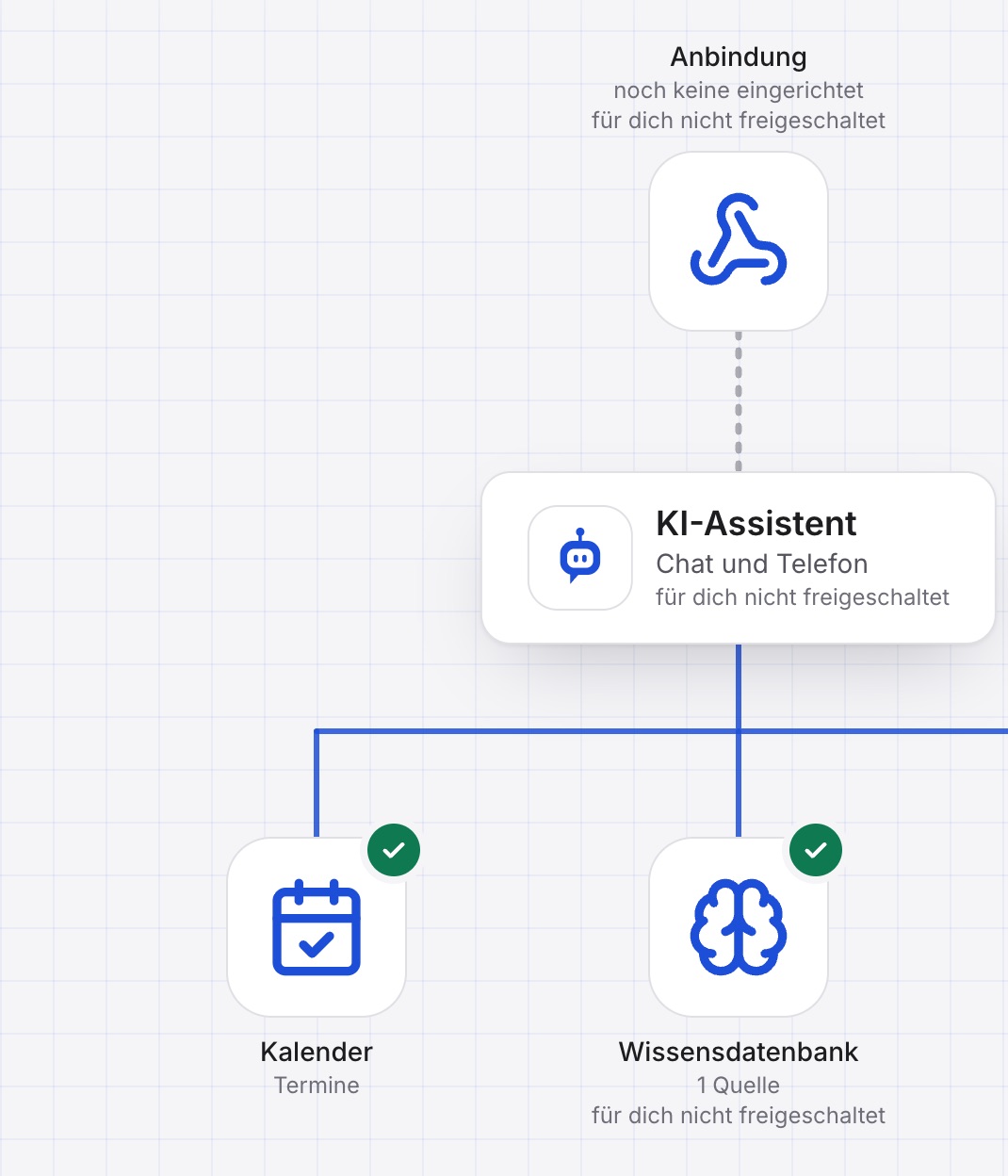The image size is (1008, 1176).
Task: Open the Wissensdatenbank brain icon node
Action: pos(739,927)
